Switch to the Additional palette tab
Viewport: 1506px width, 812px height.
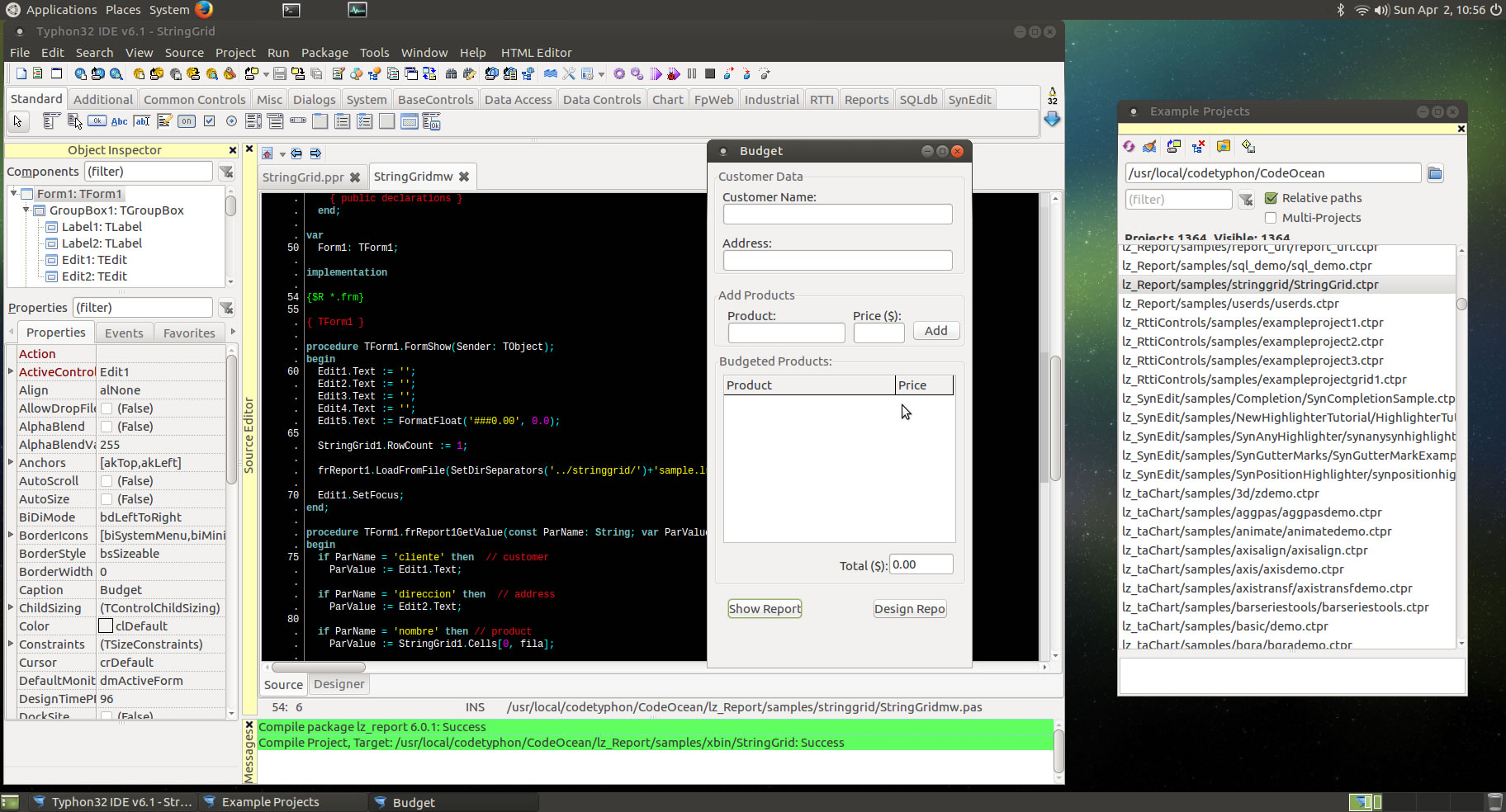[x=102, y=99]
